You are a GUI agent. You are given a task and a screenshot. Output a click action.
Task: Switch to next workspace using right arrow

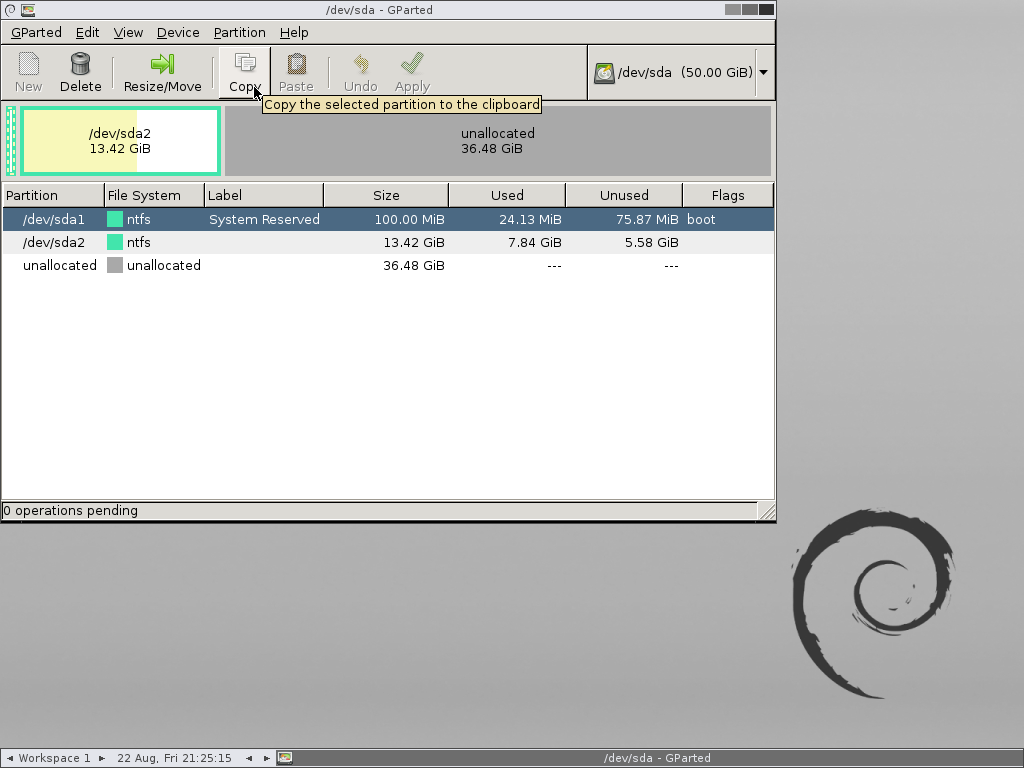coord(101,758)
